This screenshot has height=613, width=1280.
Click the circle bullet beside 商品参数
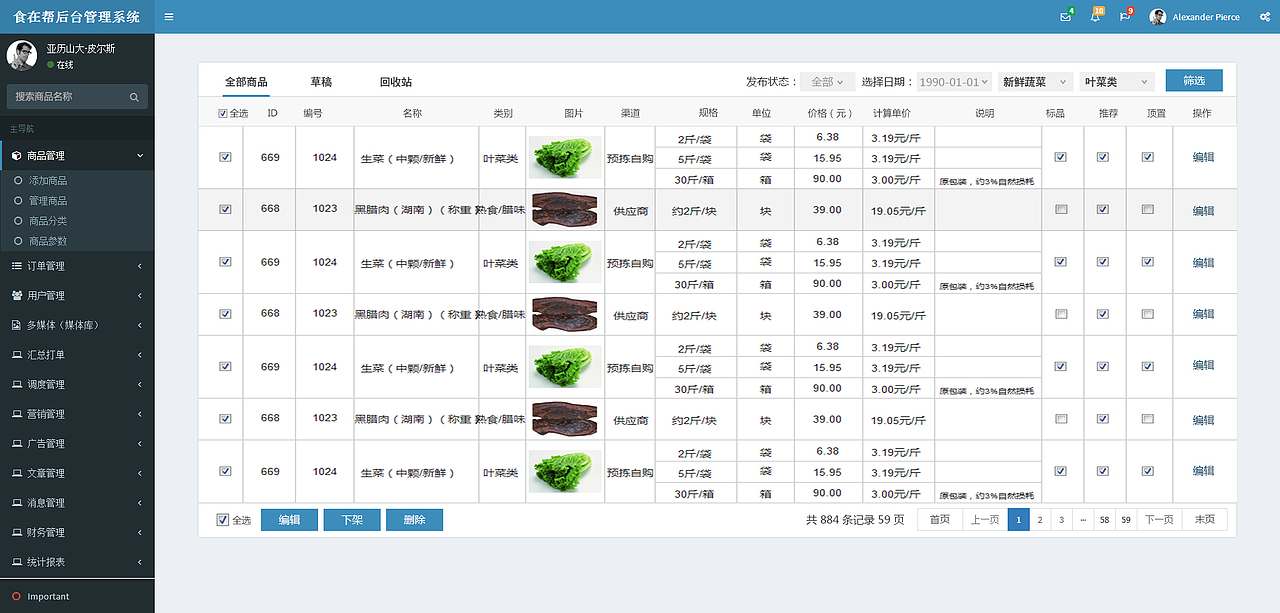pyautogui.click(x=18, y=241)
